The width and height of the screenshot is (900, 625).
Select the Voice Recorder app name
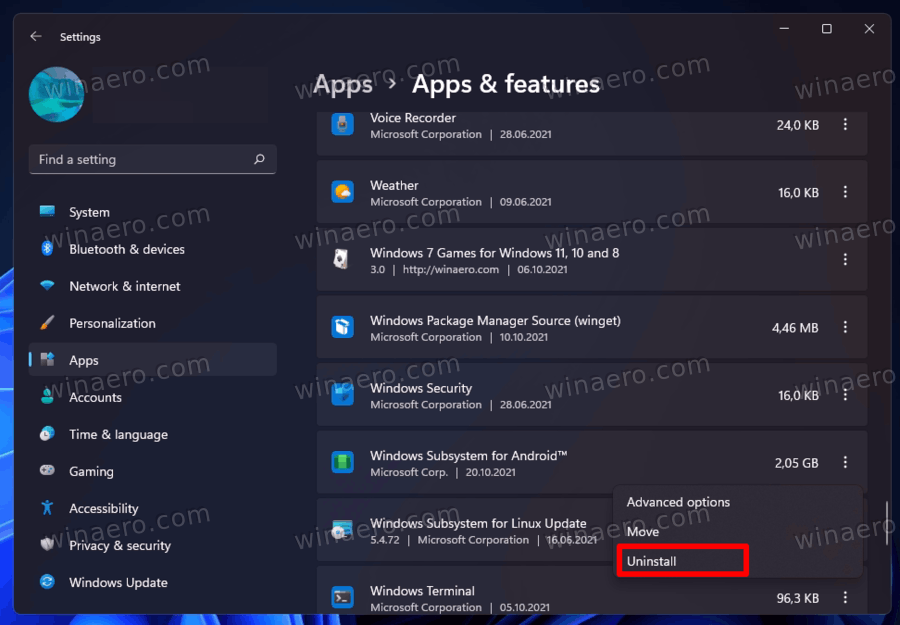point(413,118)
